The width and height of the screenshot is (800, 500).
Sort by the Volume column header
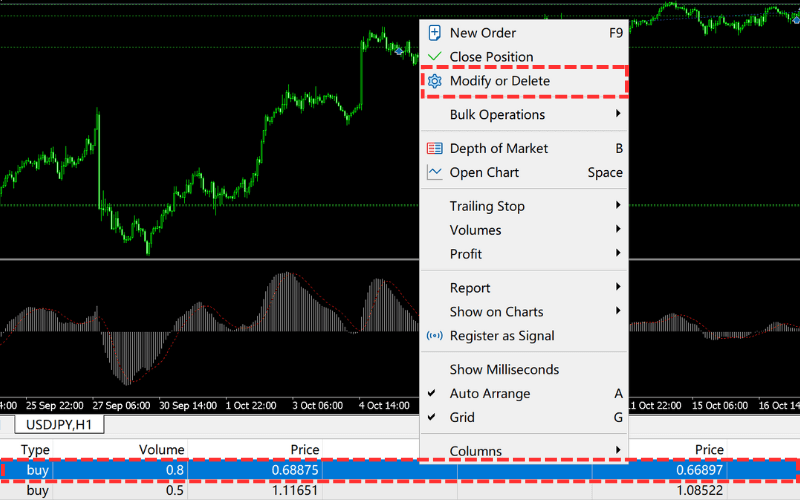161,450
